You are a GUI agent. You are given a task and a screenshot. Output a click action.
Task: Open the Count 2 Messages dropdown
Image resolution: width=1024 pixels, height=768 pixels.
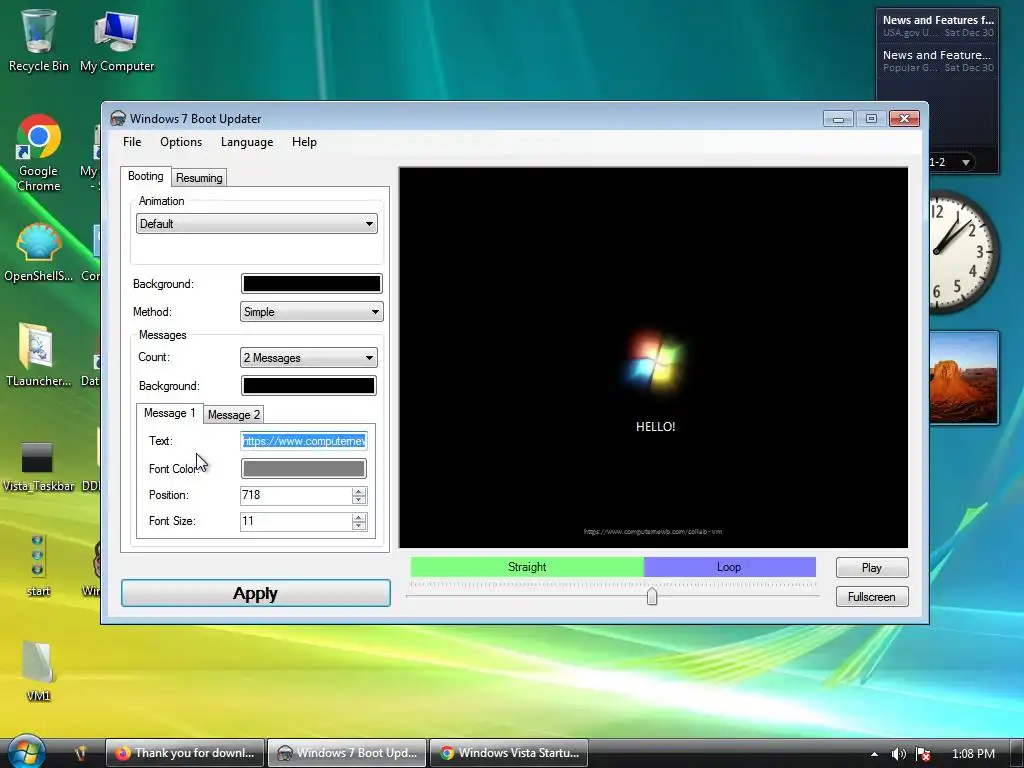tap(308, 357)
